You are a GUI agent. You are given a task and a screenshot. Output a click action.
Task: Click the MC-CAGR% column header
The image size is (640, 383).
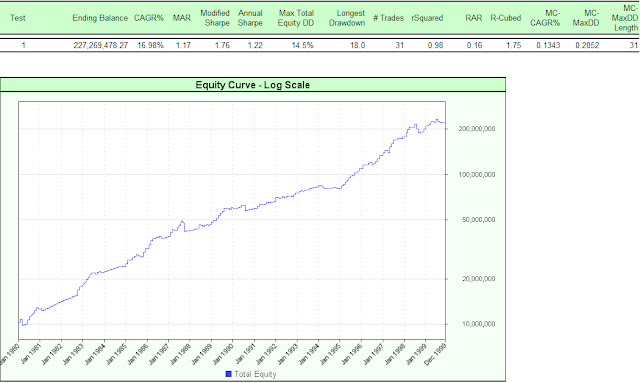545,18
